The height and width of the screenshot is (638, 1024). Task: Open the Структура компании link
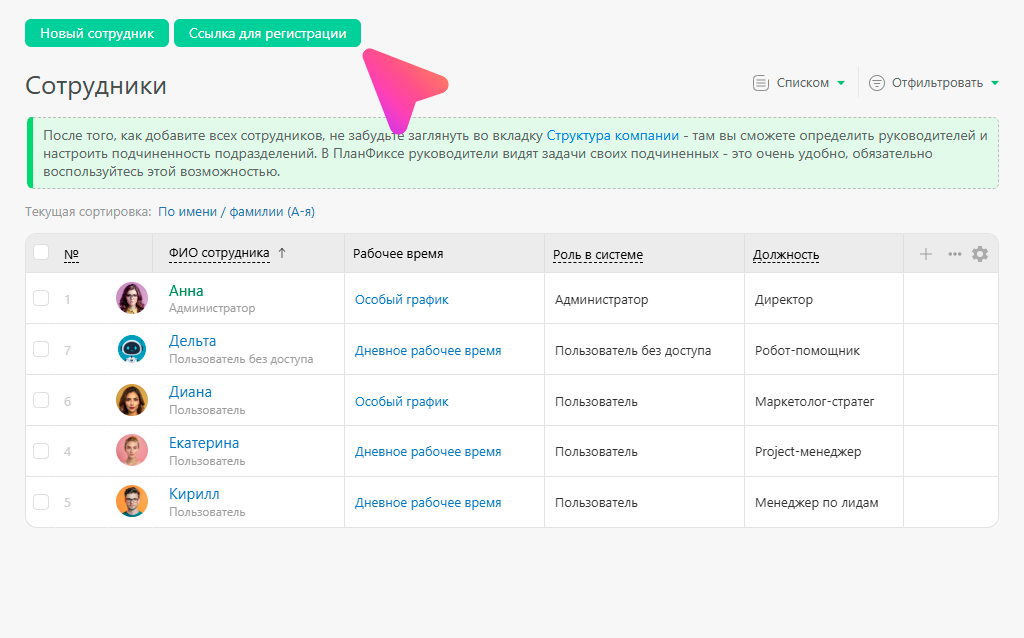(x=612, y=135)
